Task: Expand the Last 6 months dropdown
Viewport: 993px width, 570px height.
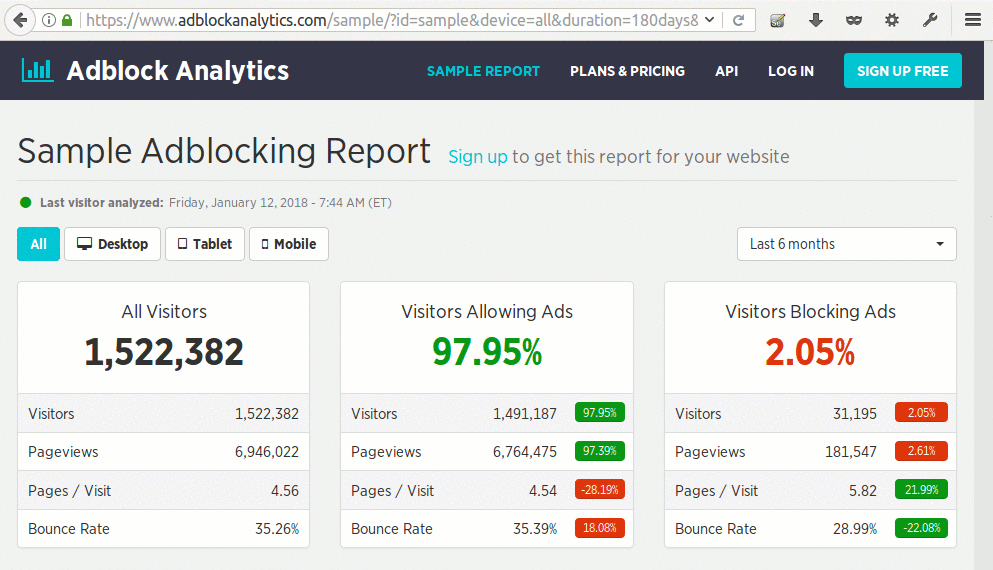Action: coord(847,244)
